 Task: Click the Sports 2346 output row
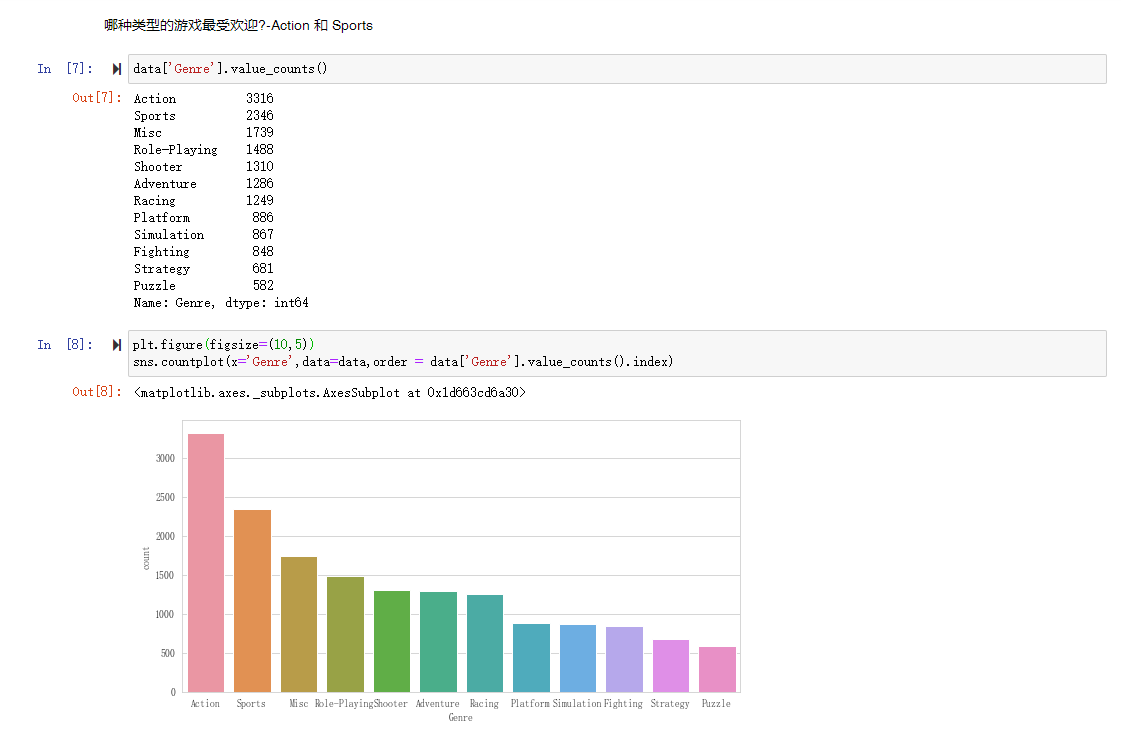pos(203,116)
